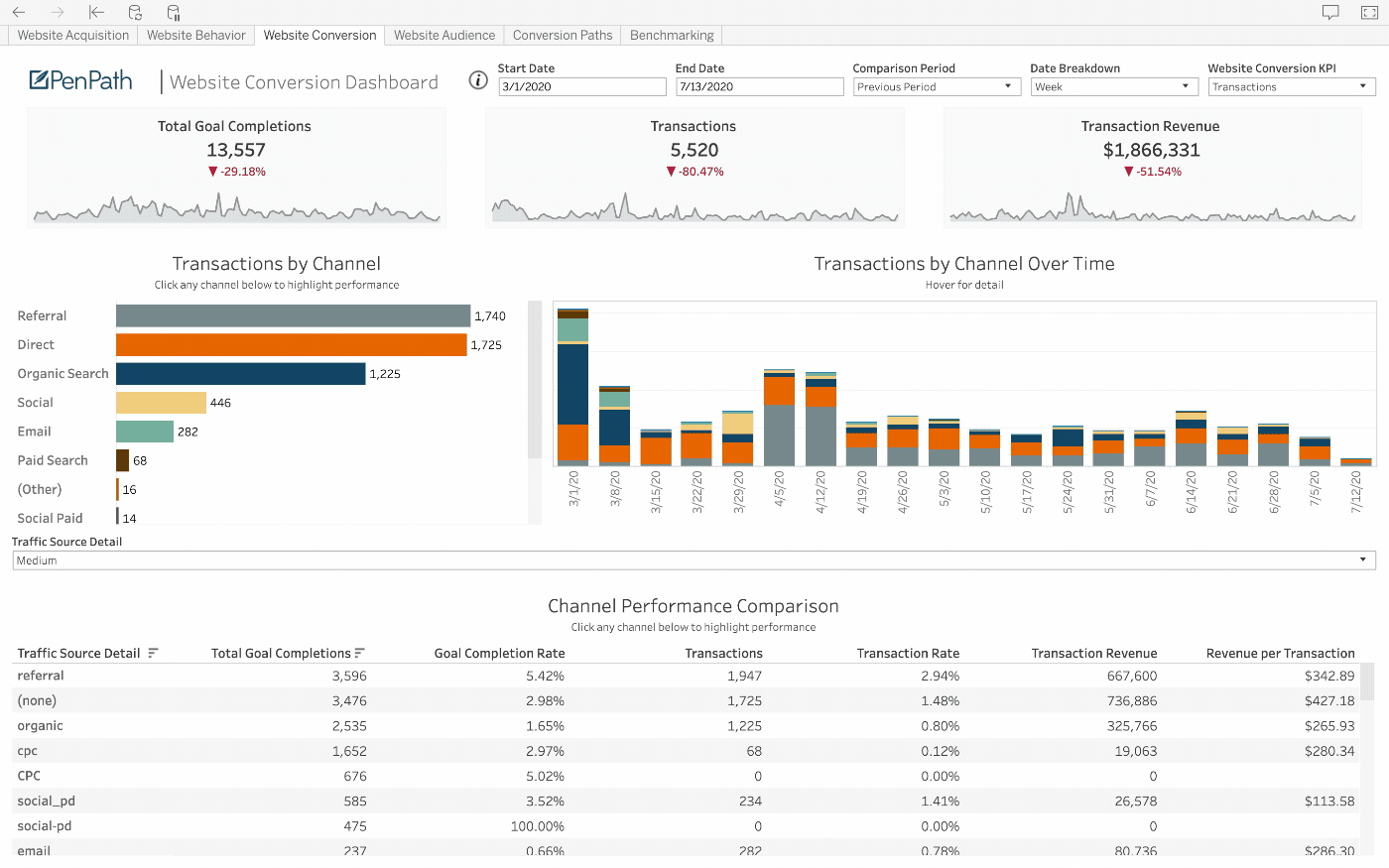Click the Direct channel label

pos(36,344)
